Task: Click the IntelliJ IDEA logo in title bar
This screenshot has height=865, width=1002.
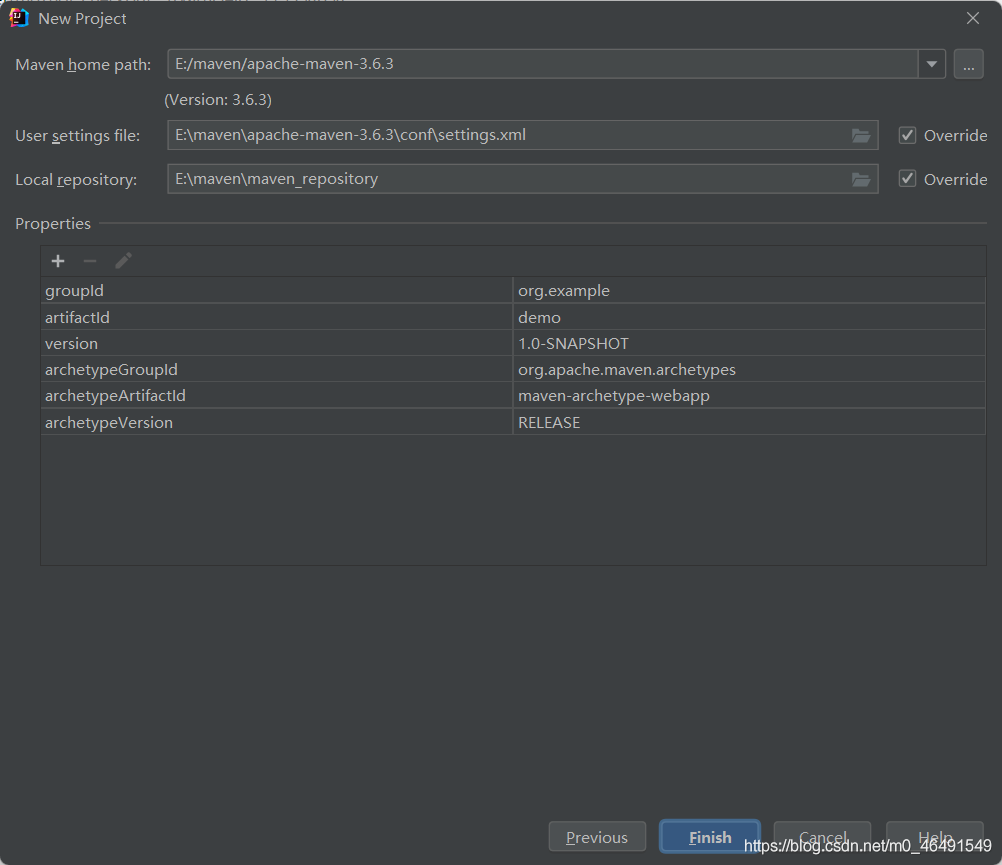Action: [x=19, y=18]
